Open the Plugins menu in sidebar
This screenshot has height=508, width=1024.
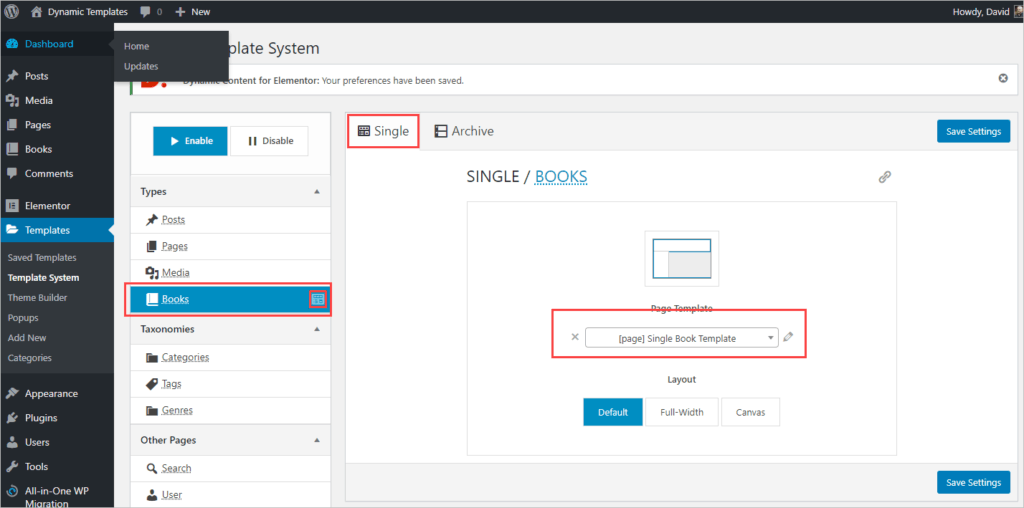pos(41,418)
